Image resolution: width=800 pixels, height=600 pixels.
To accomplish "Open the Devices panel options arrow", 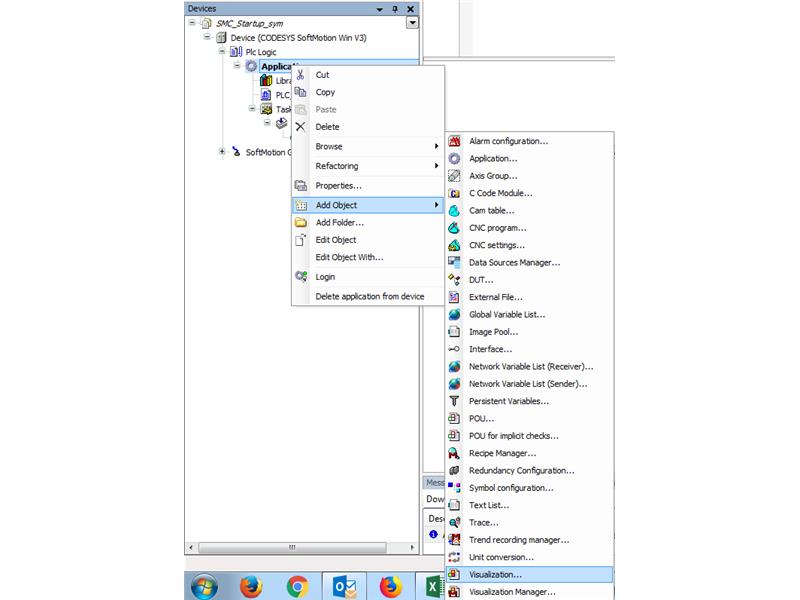I will tap(380, 9).
